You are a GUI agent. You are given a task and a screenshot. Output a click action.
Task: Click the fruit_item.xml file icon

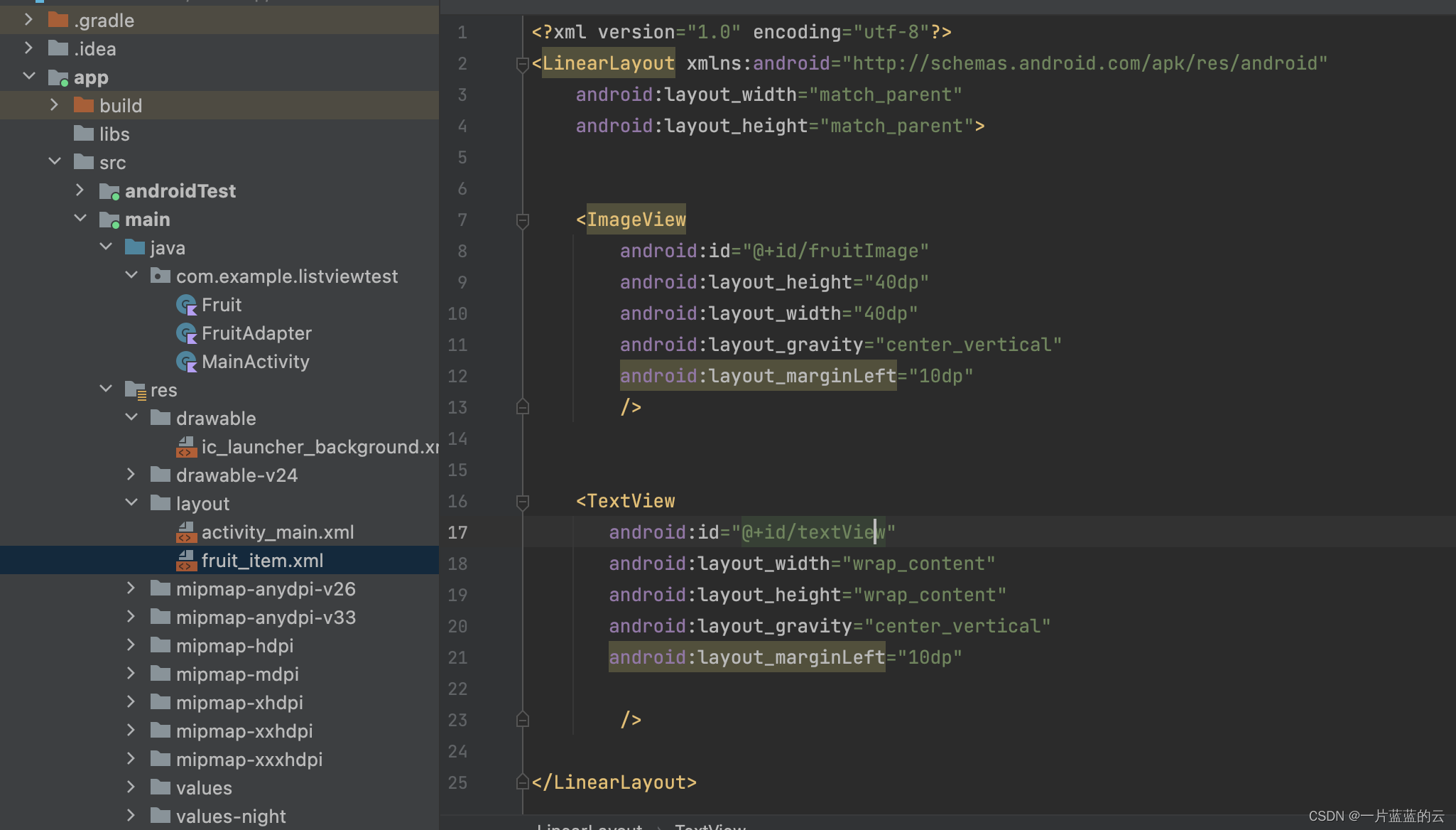186,561
